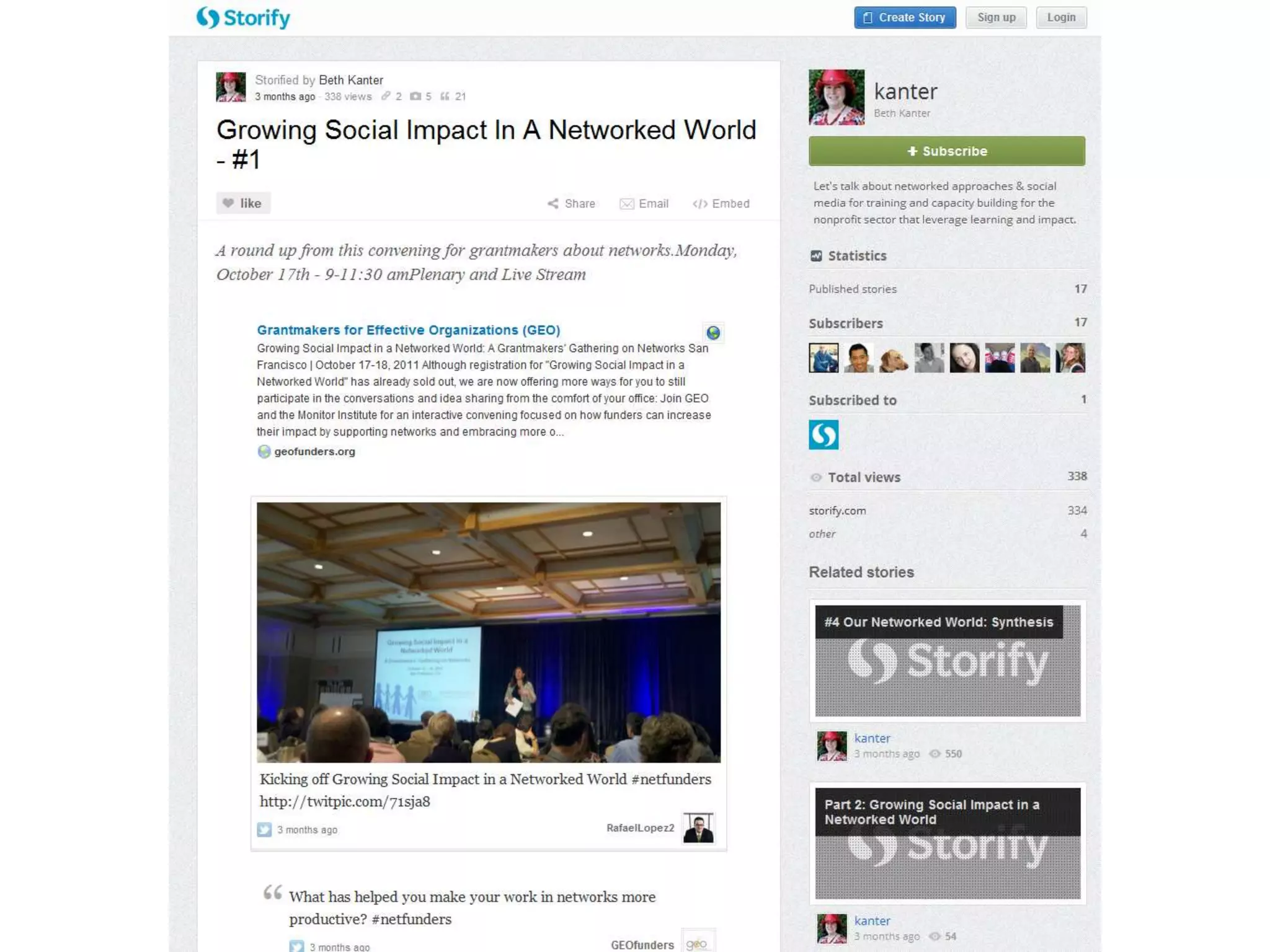Email this story
Viewport: 1270px width, 952px height.
tap(644, 204)
